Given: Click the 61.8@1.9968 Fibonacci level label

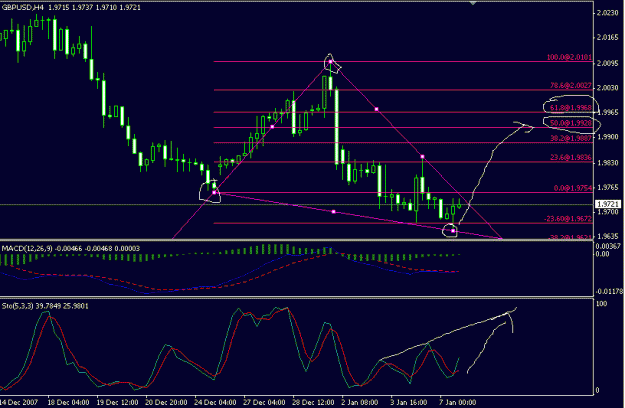Looking at the screenshot, I should (x=571, y=108).
